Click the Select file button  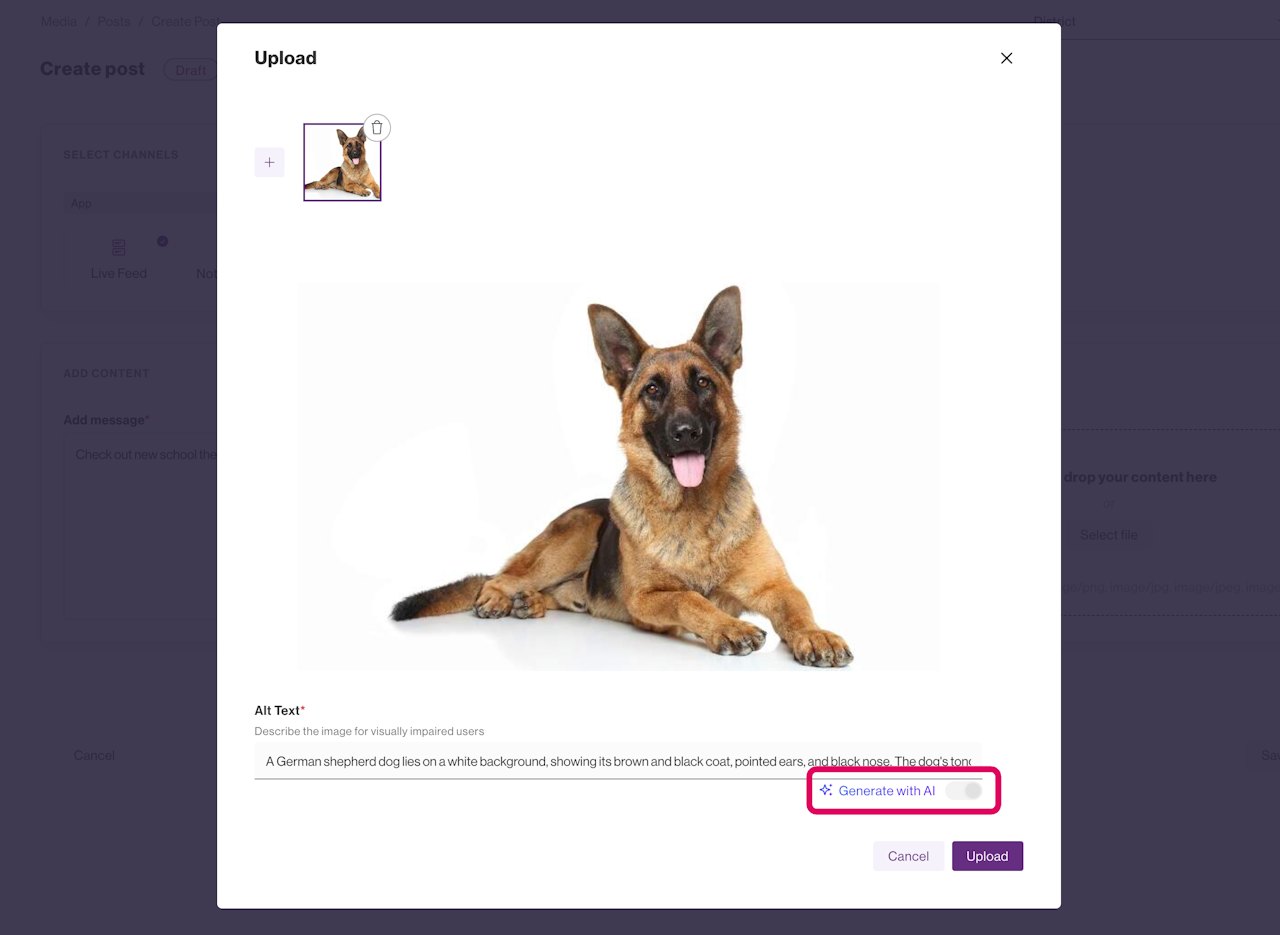coord(1108,535)
